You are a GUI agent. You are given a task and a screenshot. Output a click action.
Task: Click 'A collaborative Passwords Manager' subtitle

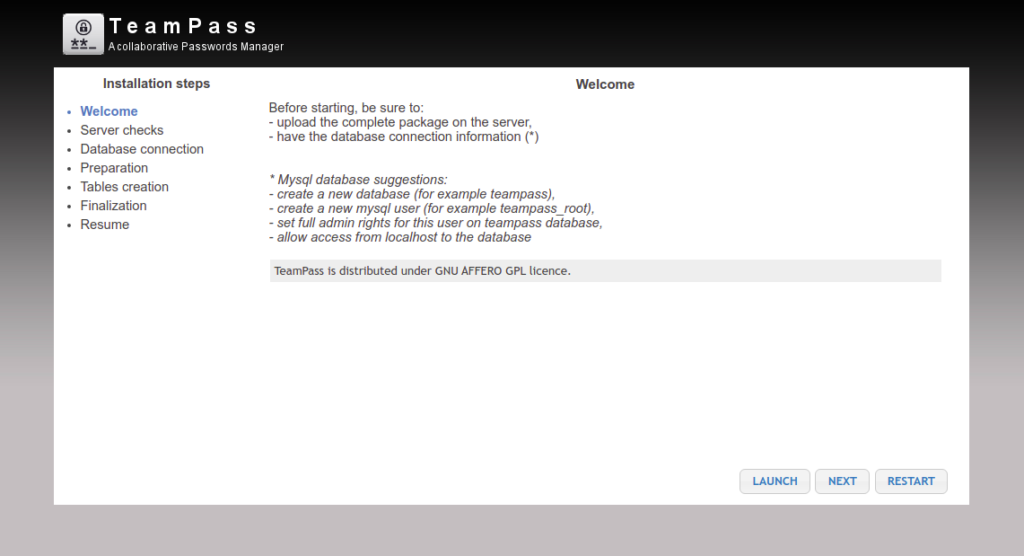click(x=196, y=47)
